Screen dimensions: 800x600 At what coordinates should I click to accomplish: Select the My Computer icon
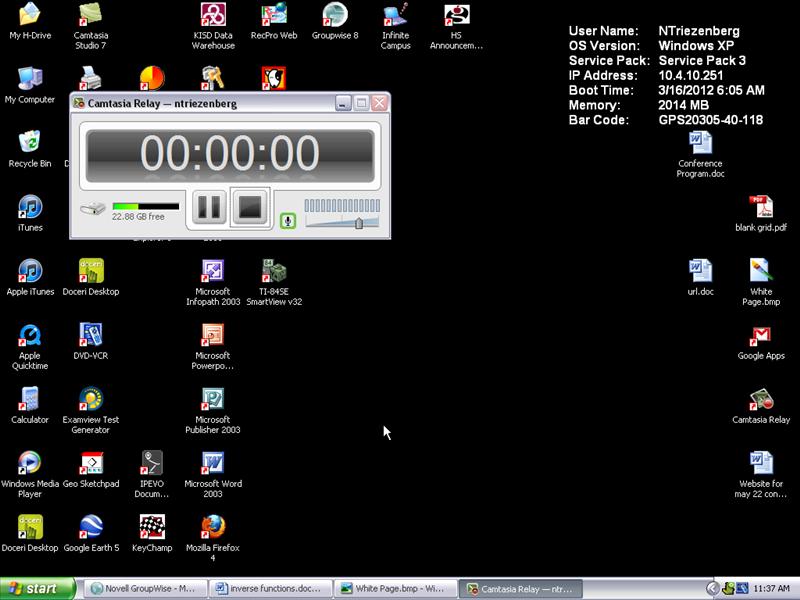tap(30, 85)
